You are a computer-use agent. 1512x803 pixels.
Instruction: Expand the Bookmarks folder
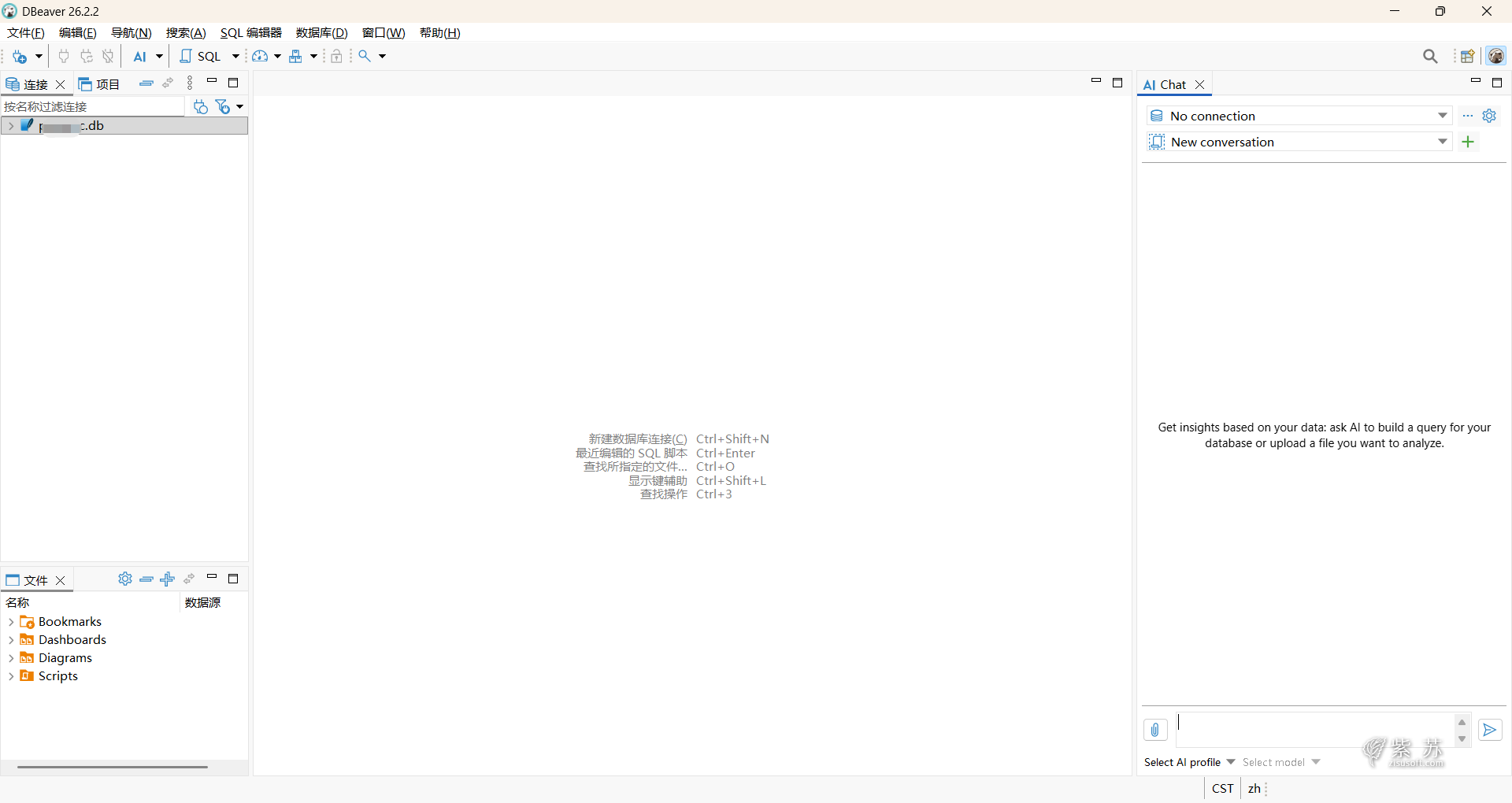pos(10,622)
